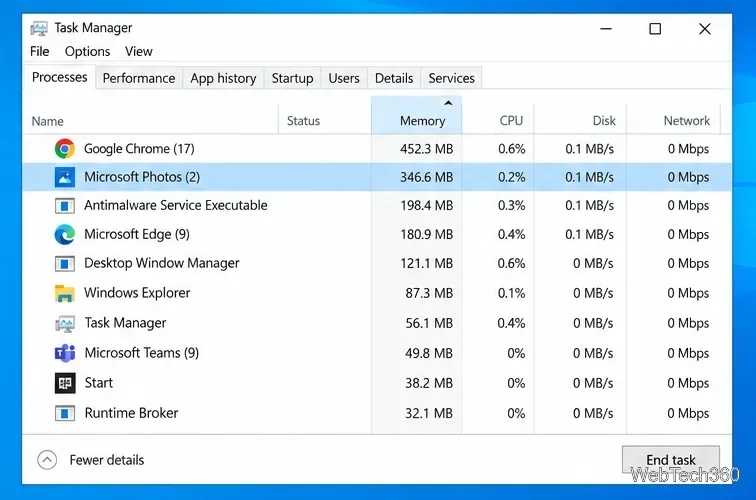The width and height of the screenshot is (756, 500).
Task: Click the Microsoft Photos app icon
Action: click(x=65, y=177)
